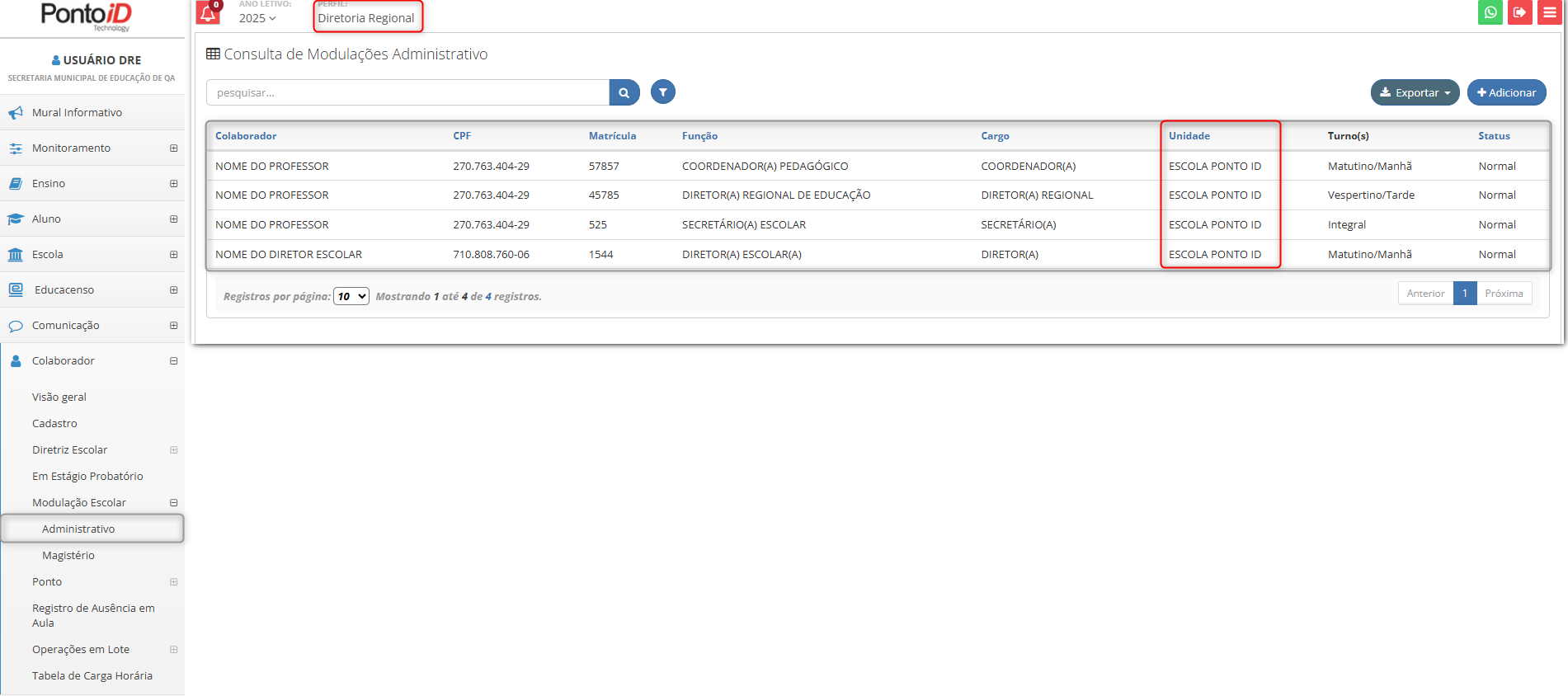The image size is (1568, 696).
Task: Open Registro de Ausência em Aula
Action: pos(93,615)
